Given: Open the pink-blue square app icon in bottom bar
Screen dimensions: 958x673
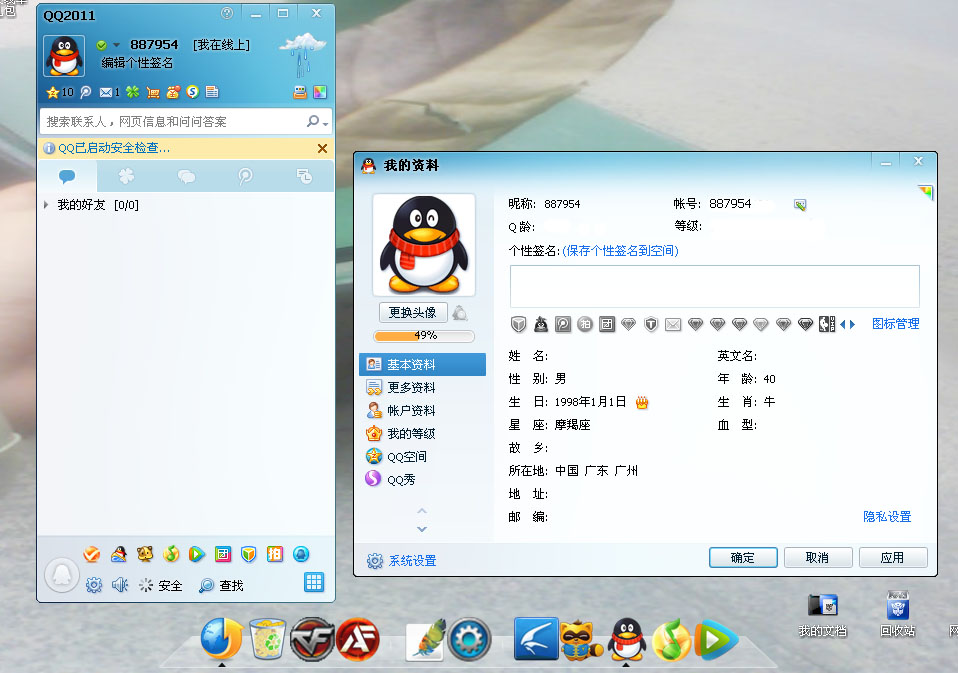Looking at the screenshot, I should point(223,554).
